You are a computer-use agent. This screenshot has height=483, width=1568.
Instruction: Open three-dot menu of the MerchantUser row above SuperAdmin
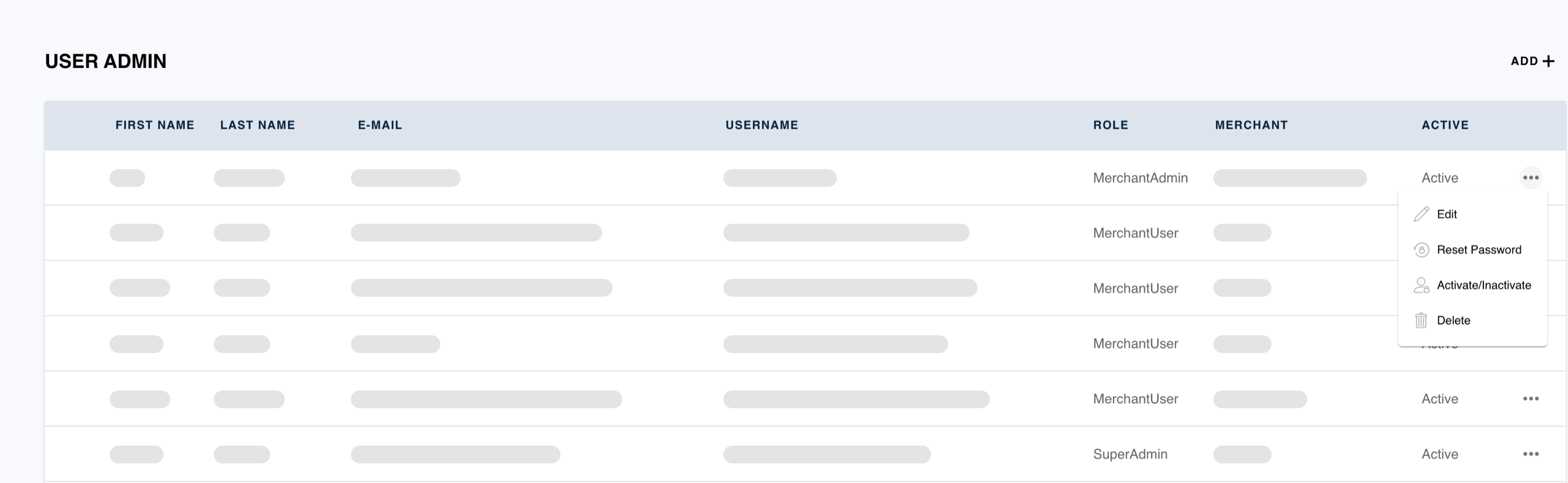1531,399
